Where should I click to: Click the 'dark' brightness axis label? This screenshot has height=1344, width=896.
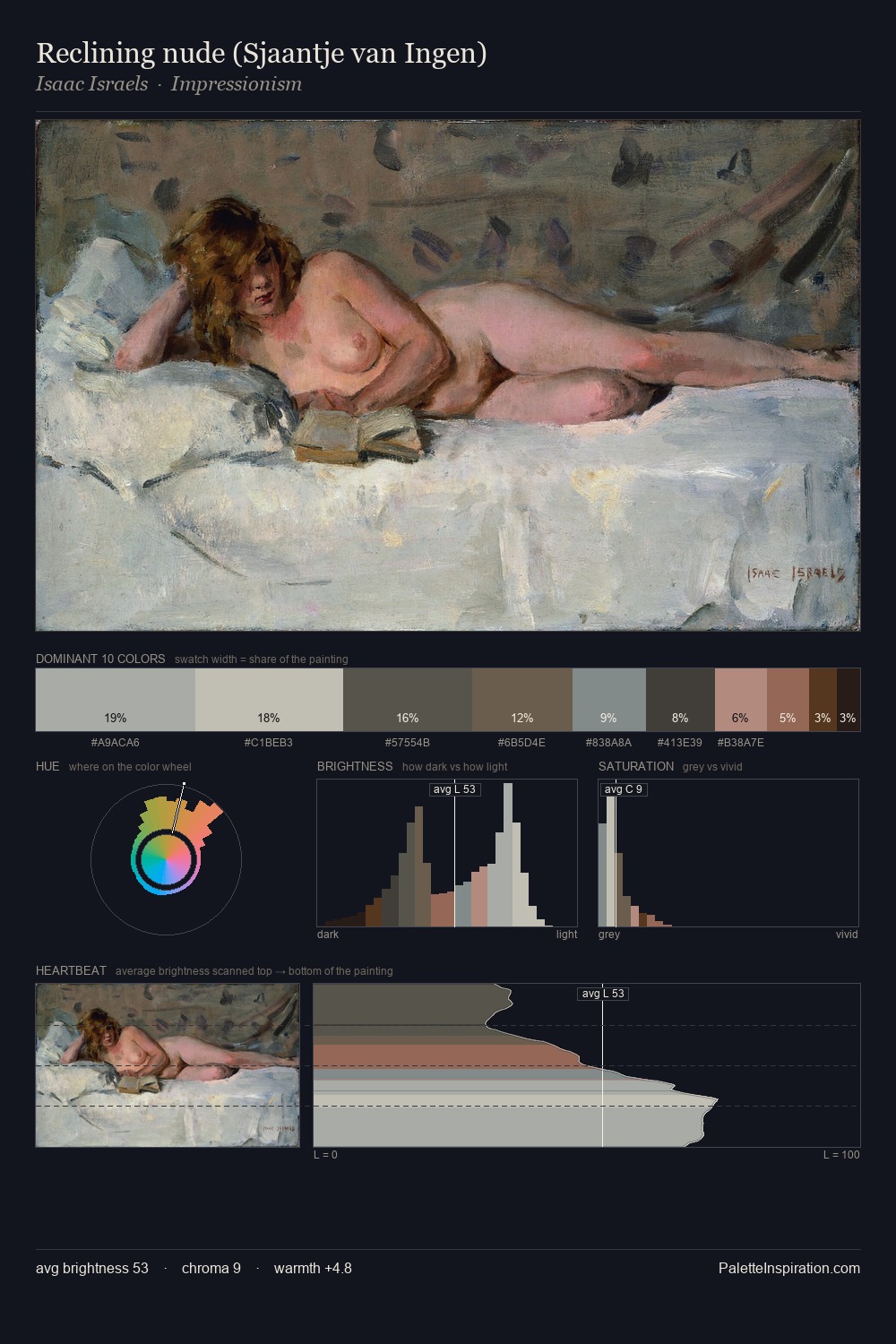coord(328,935)
